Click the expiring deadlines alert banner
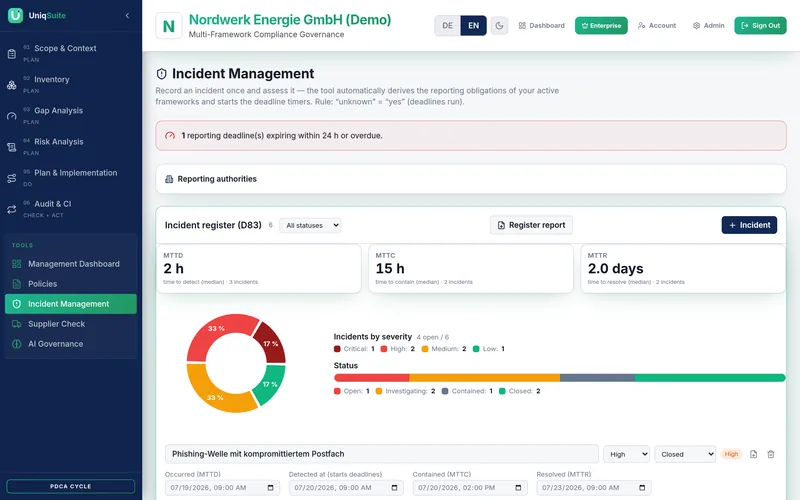 (470, 136)
